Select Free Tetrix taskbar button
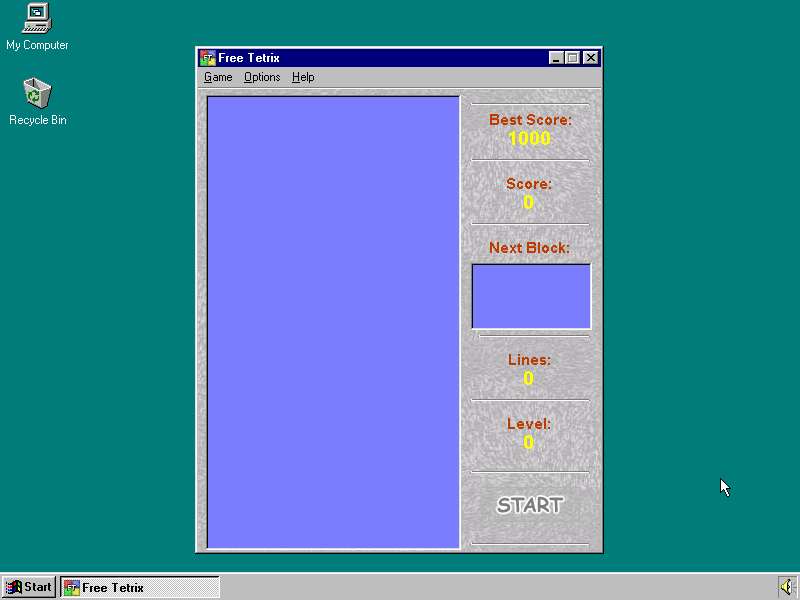This screenshot has width=800, height=600. coord(140,587)
